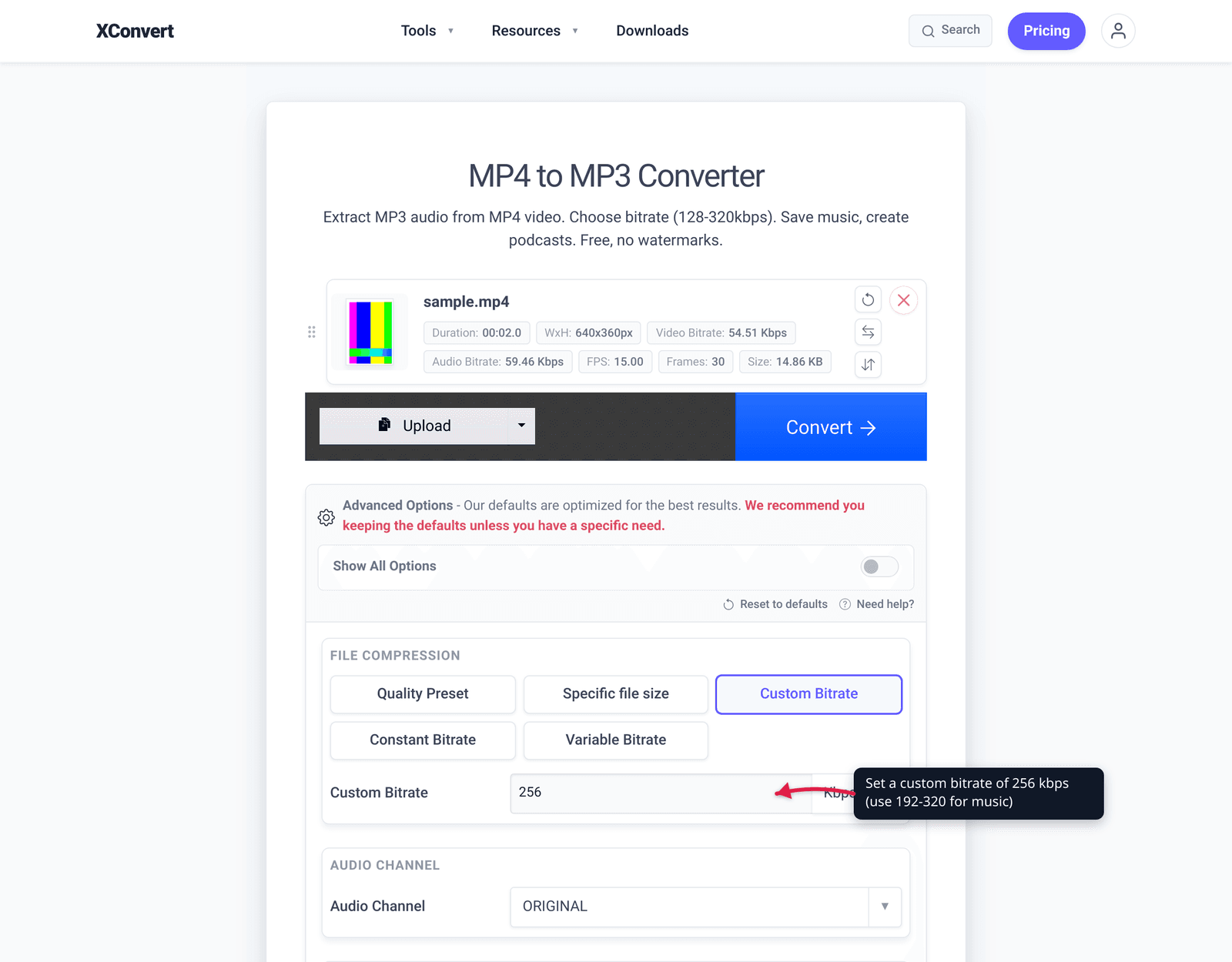Click the Audio Bitrate: 59.46 Kbps tag
Image resolution: width=1232 pixels, height=962 pixels.
point(498,362)
